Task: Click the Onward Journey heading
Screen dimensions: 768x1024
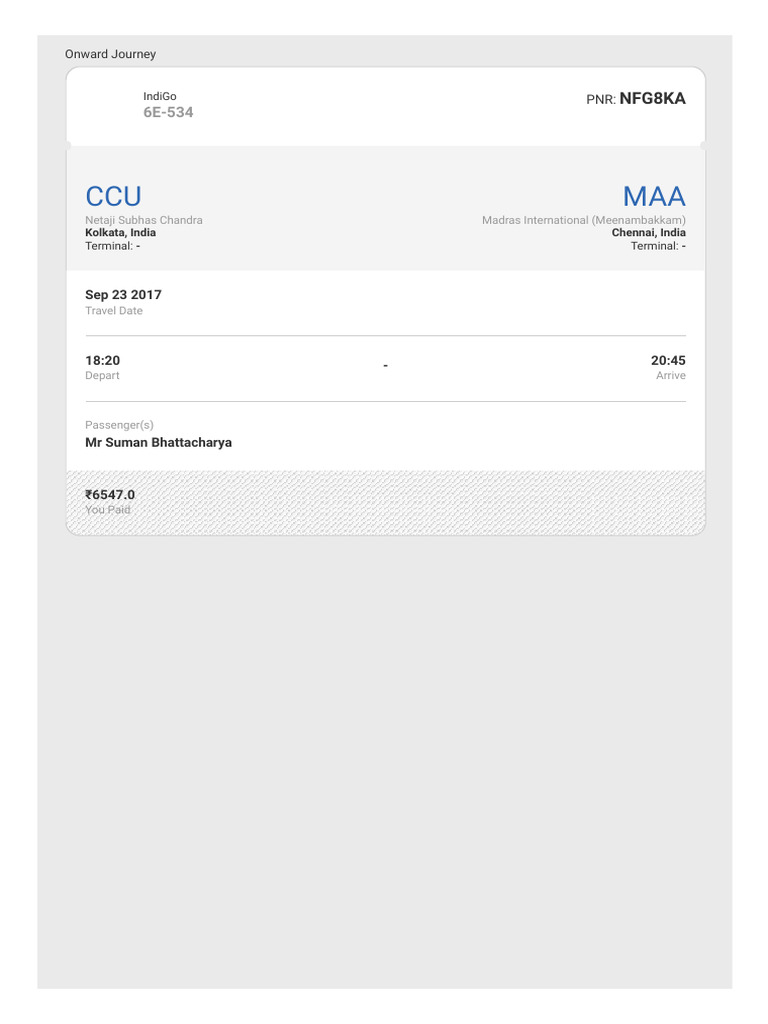Action: pyautogui.click(x=110, y=54)
